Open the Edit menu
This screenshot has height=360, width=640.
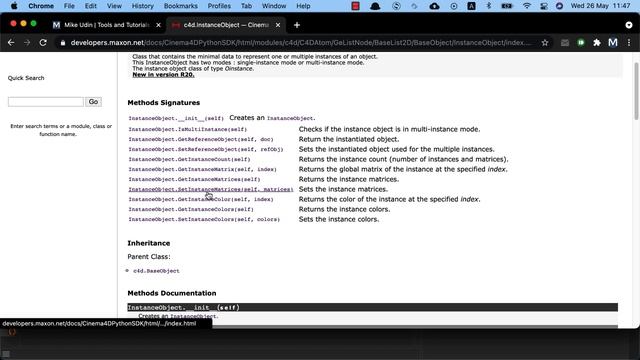click(91, 6)
